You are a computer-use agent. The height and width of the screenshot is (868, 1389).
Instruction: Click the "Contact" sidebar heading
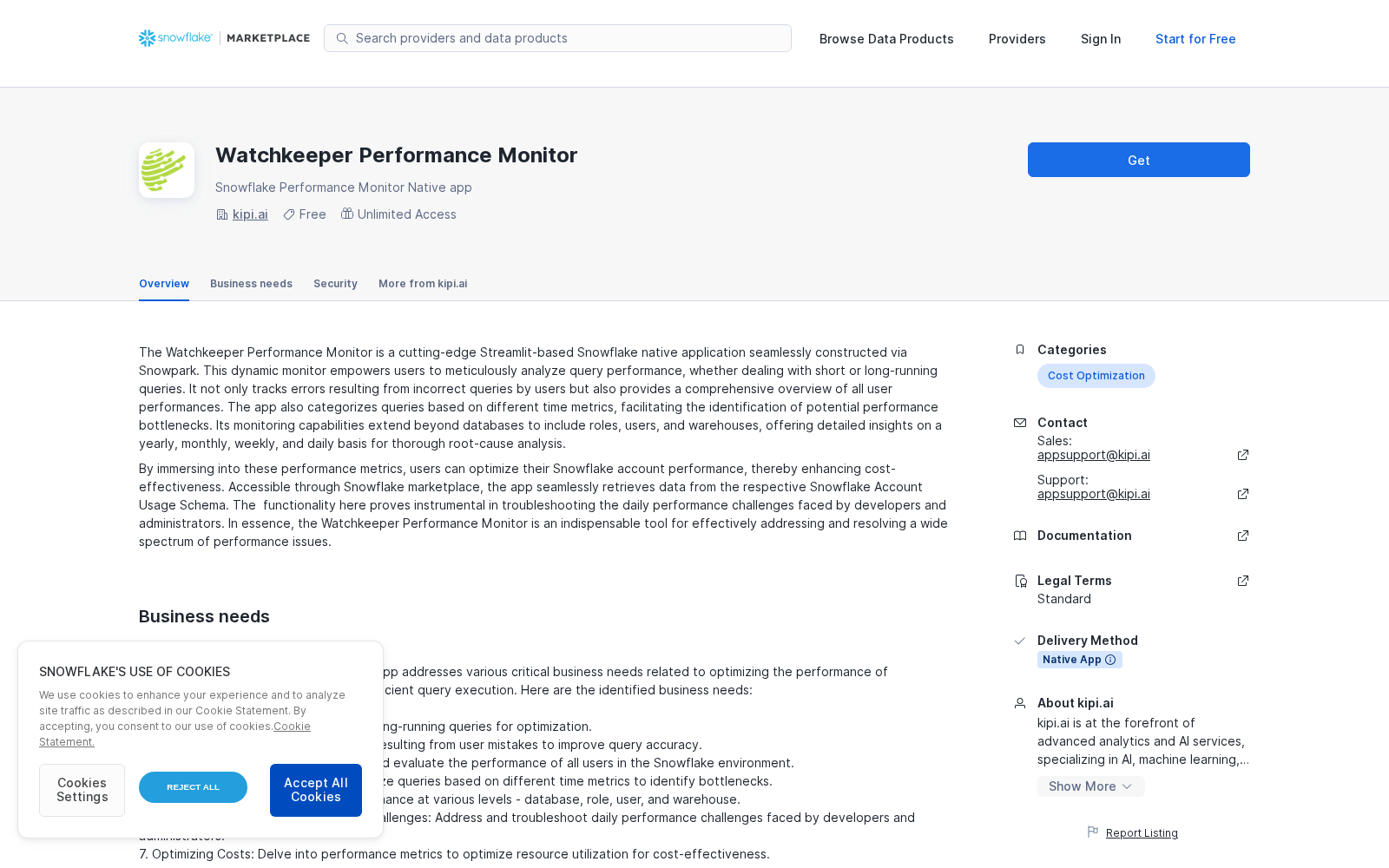coord(1063,423)
